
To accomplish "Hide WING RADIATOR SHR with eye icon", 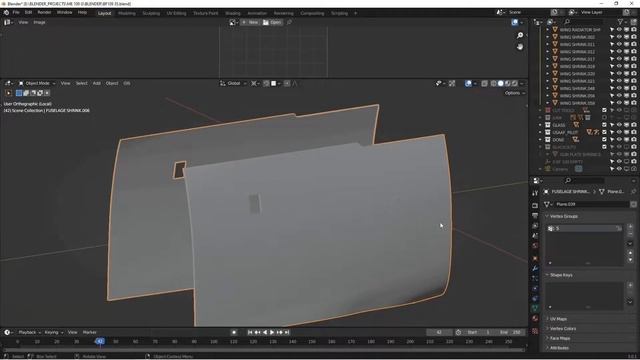I will (x=619, y=30).
